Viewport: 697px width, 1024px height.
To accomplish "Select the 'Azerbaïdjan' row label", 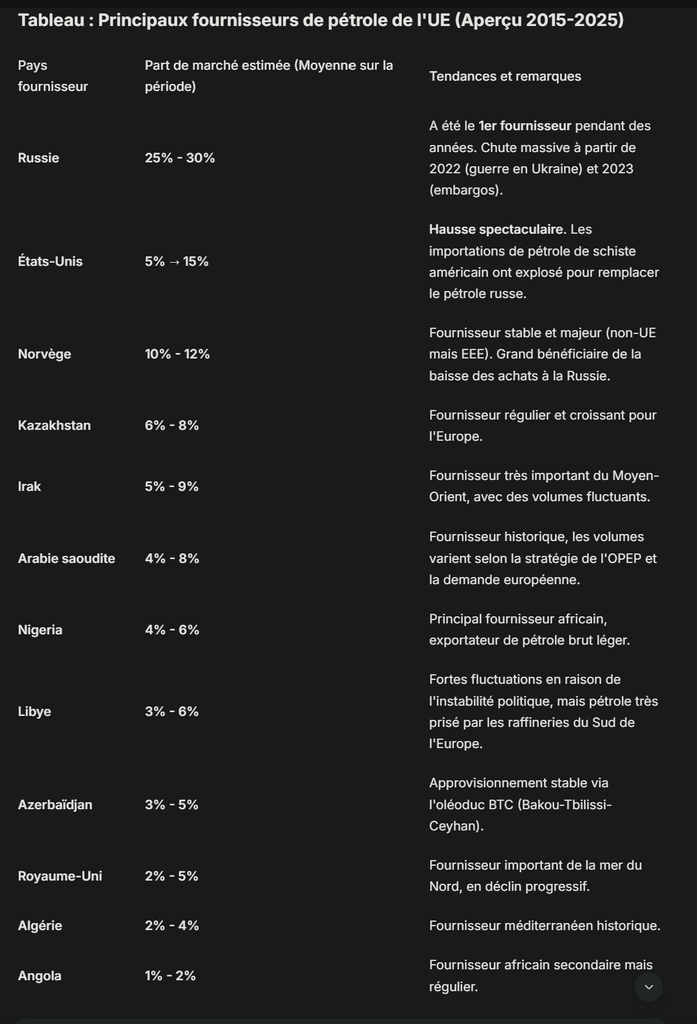I will point(55,805).
